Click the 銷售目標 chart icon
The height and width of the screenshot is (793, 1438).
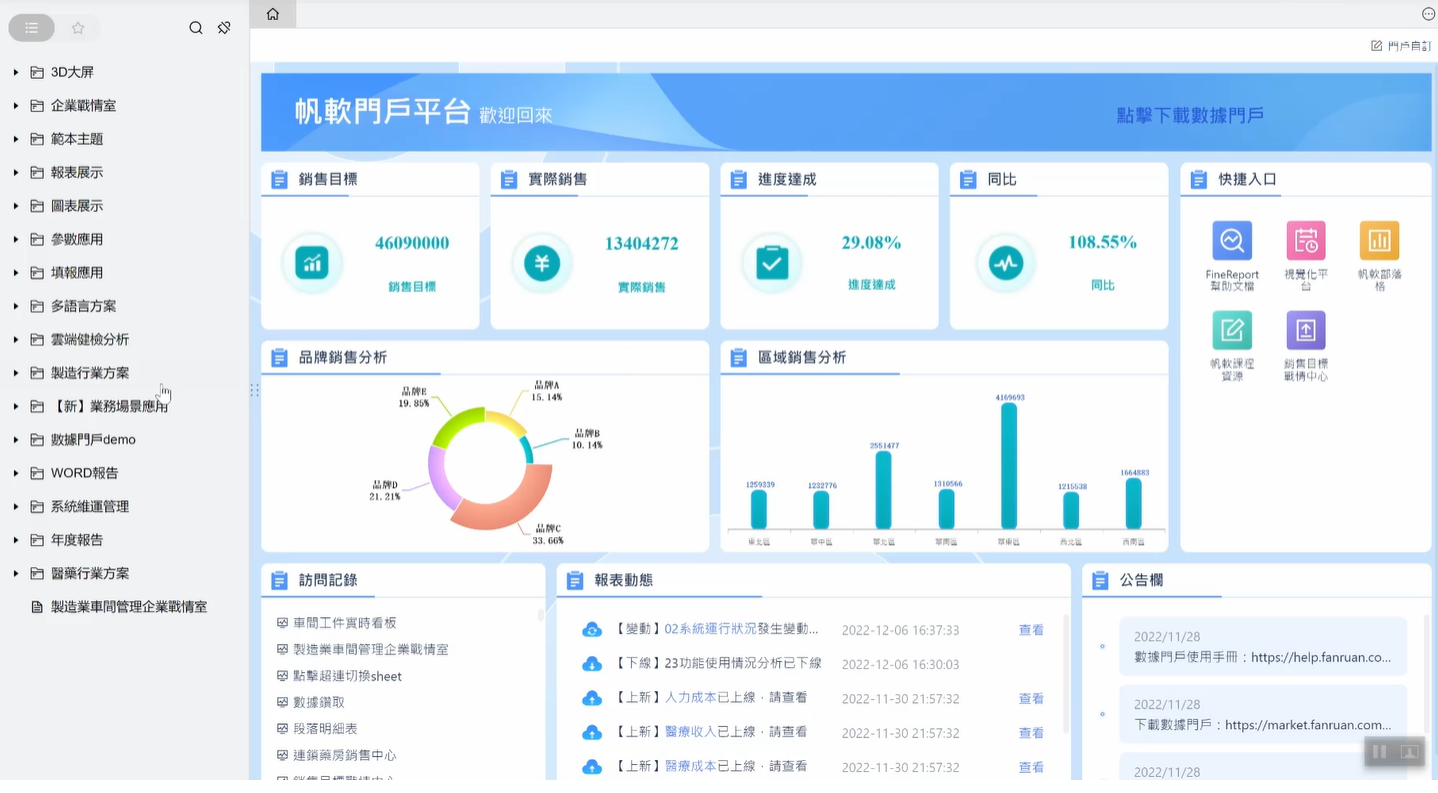click(312, 264)
